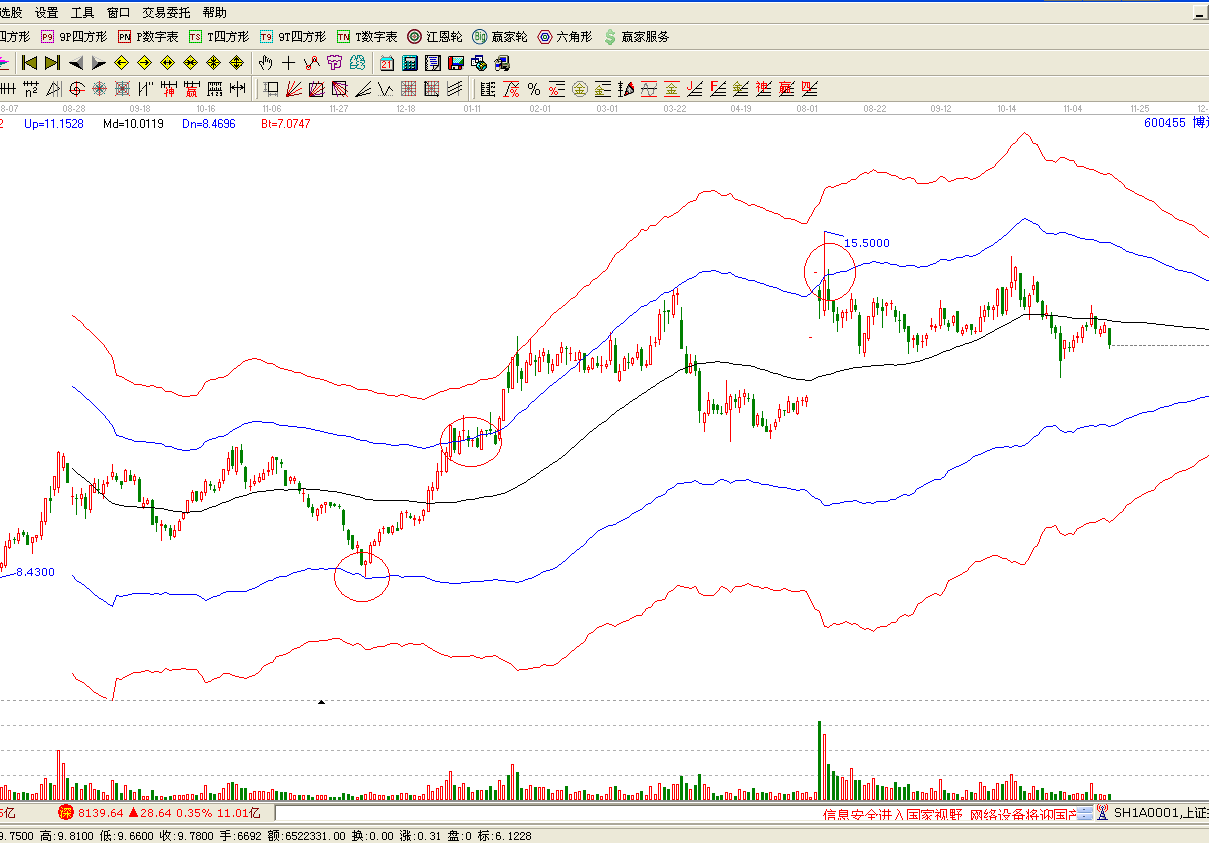The image size is (1209, 844).
Task: Open the calculator tool icon
Action: [x=409, y=63]
